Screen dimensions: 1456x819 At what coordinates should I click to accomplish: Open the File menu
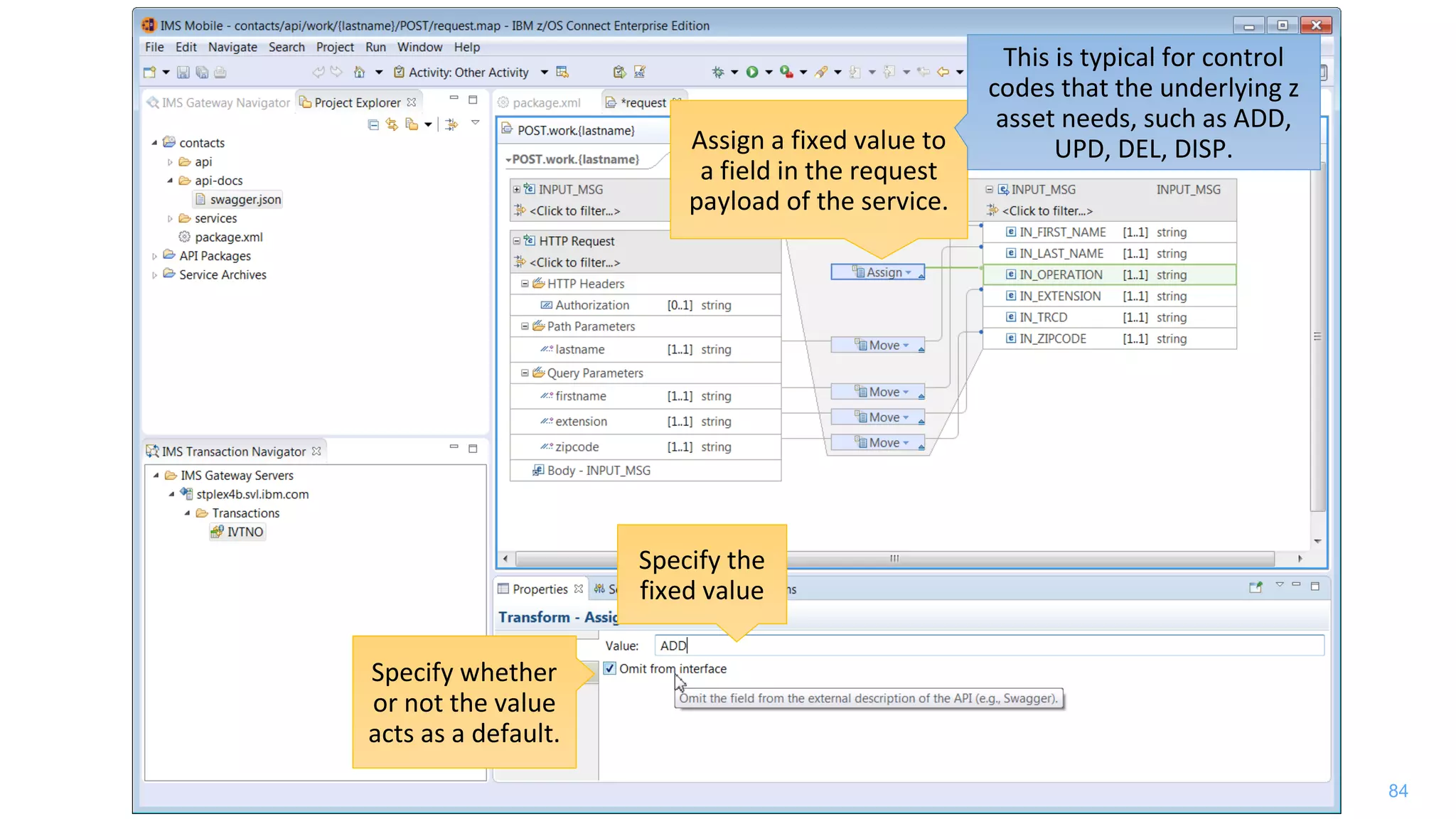(154, 47)
